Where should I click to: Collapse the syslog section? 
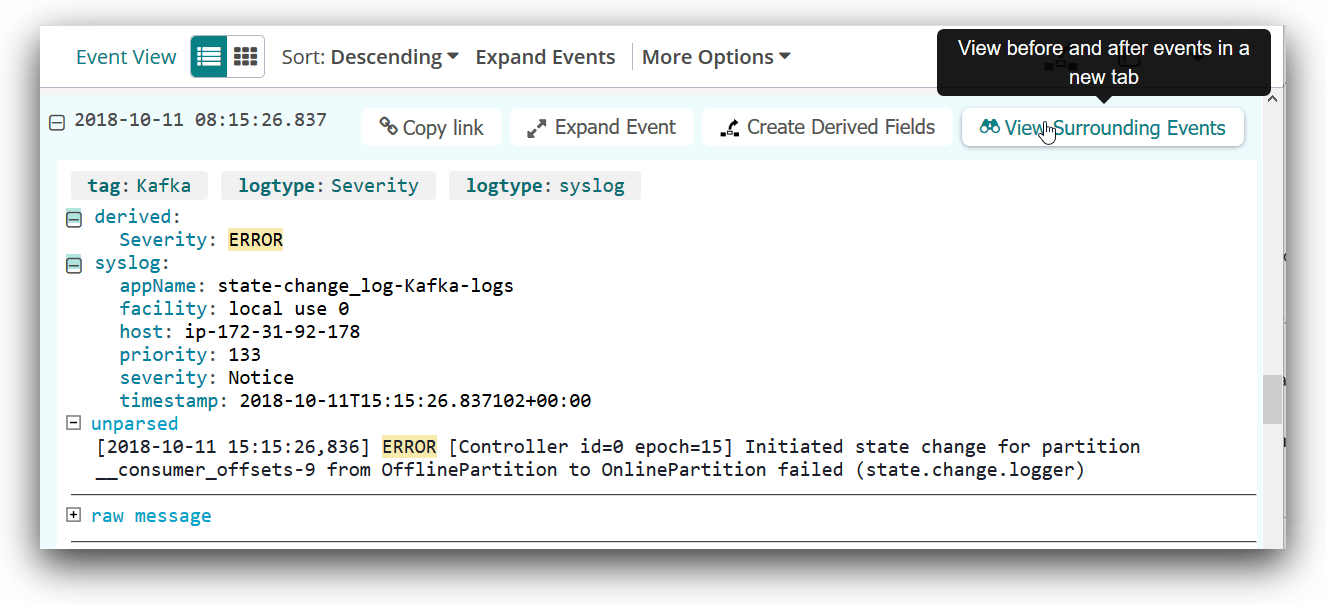74,265
